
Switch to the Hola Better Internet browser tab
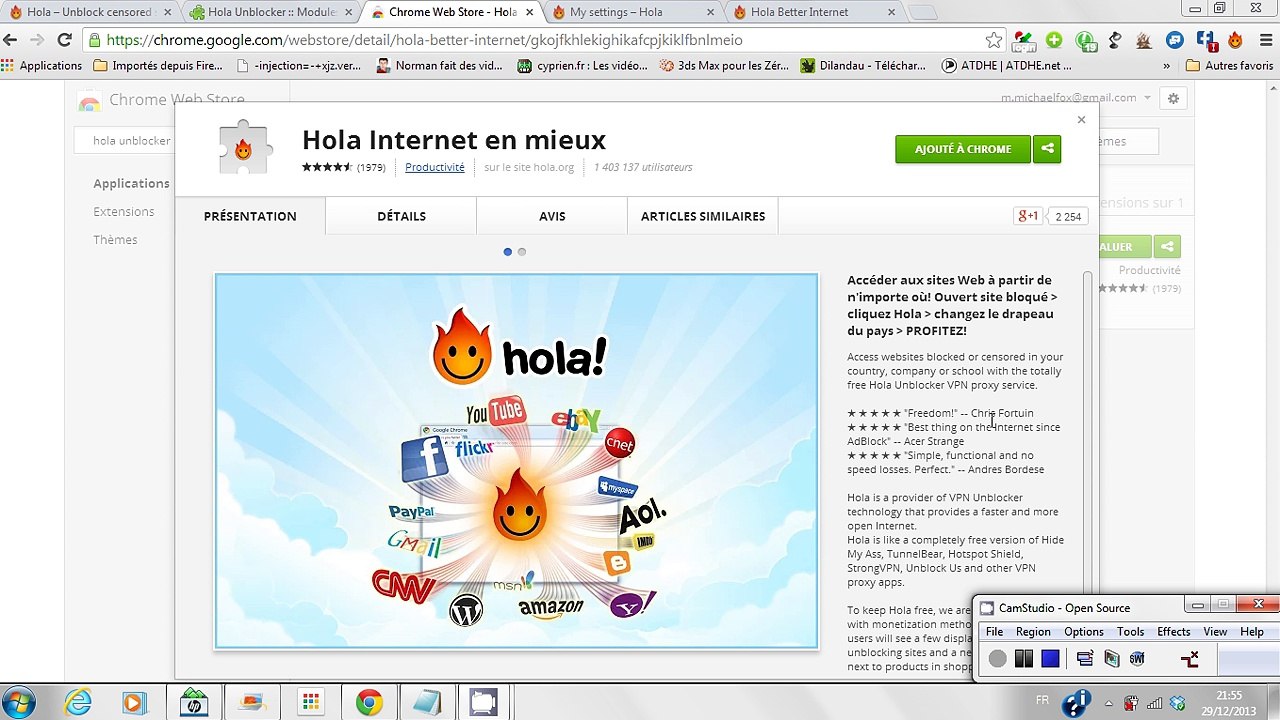[815, 12]
